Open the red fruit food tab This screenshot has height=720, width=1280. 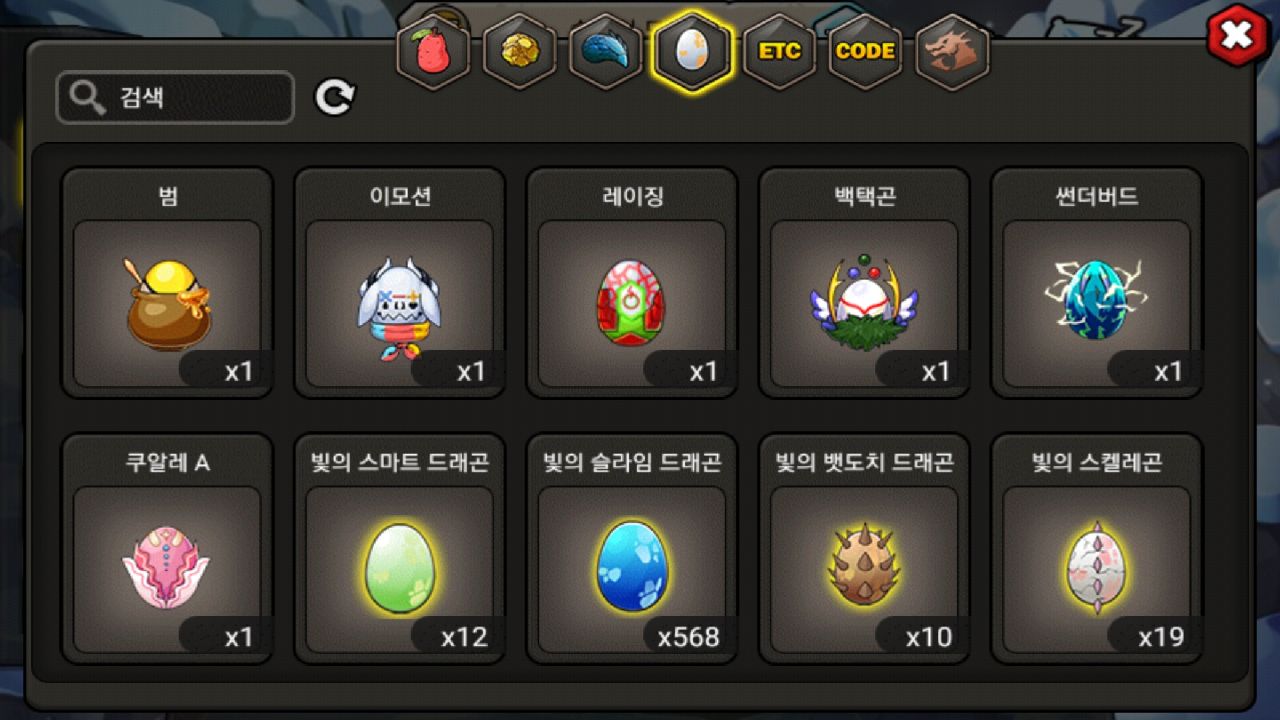433,51
